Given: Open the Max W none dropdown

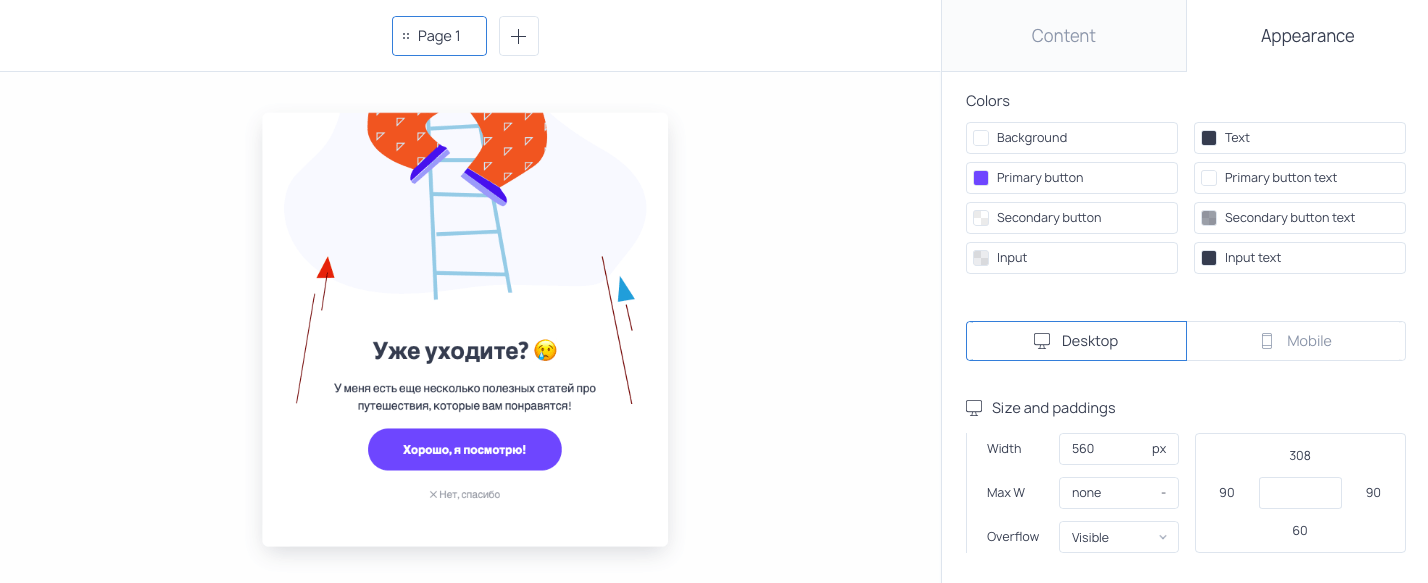Looking at the screenshot, I should tap(1118, 493).
